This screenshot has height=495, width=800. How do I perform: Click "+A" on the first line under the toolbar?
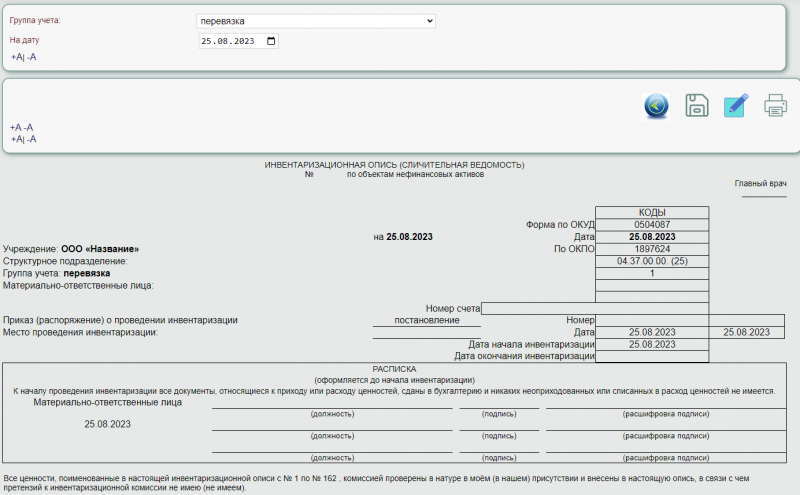(x=16, y=128)
